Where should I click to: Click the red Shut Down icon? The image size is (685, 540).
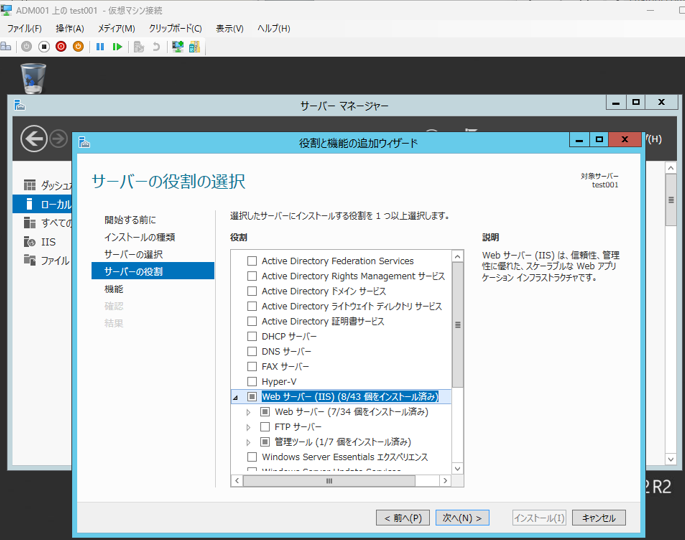[x=61, y=46]
